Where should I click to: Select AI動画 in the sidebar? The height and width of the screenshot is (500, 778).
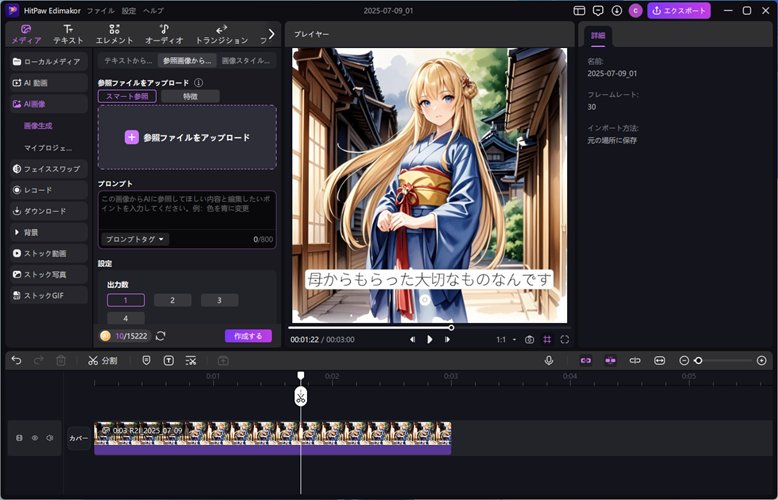pos(49,83)
